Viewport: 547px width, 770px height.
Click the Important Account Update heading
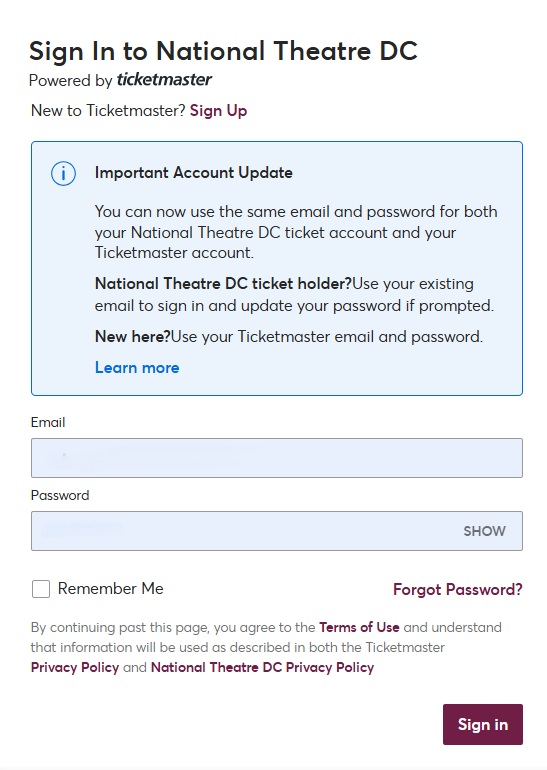pyautogui.click(x=193, y=172)
